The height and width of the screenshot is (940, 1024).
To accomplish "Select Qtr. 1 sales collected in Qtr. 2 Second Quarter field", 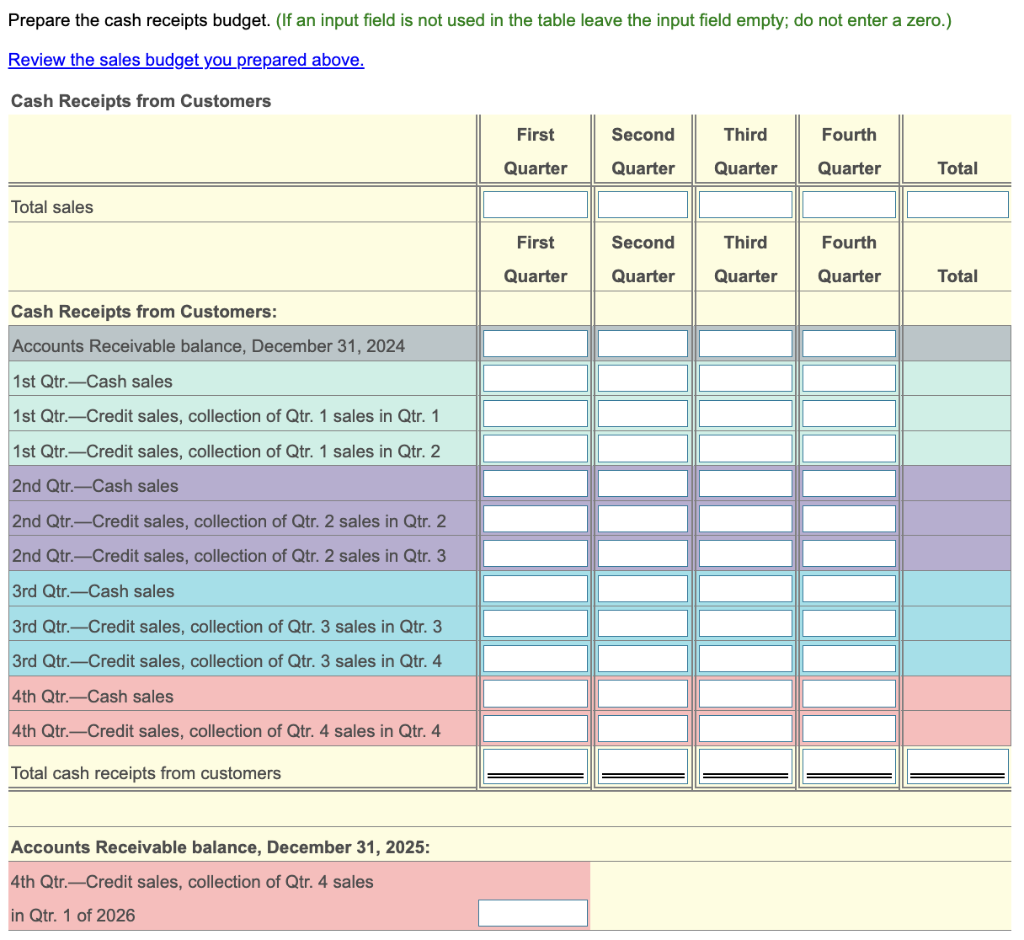I will coord(643,449).
